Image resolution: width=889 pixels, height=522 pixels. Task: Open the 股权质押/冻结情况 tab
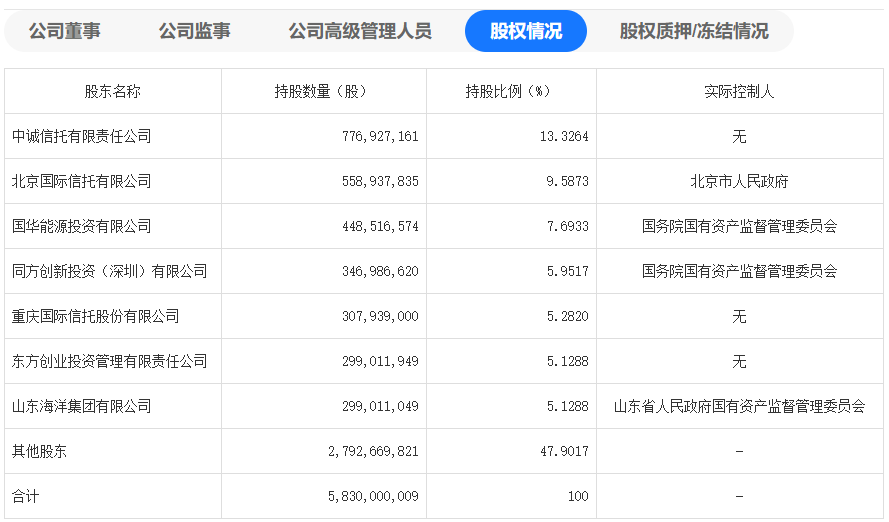click(694, 31)
